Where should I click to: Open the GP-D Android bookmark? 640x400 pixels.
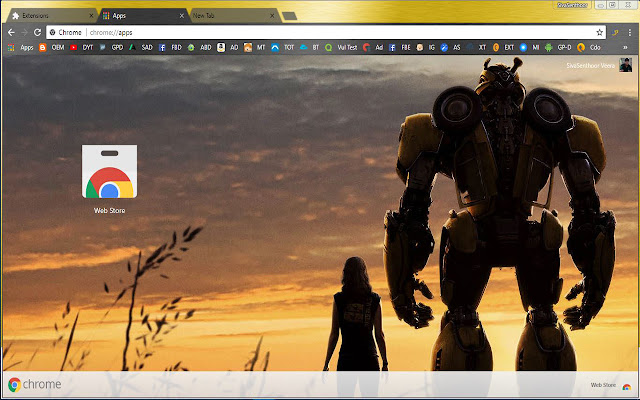pos(559,47)
